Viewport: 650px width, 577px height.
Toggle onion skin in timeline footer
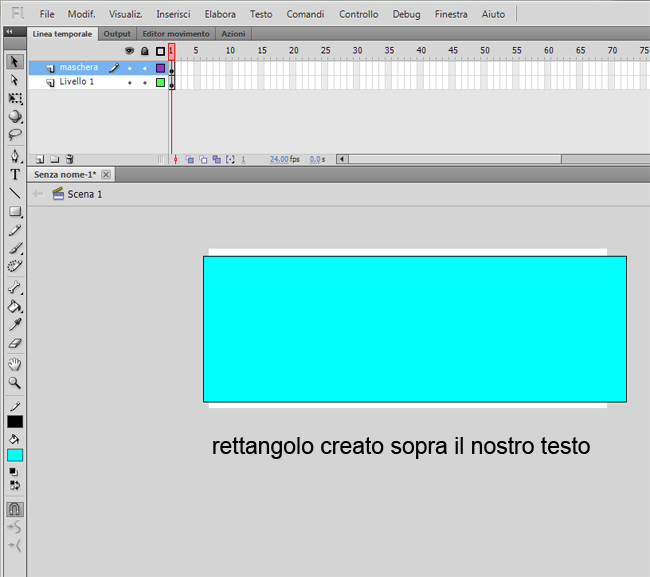190,159
